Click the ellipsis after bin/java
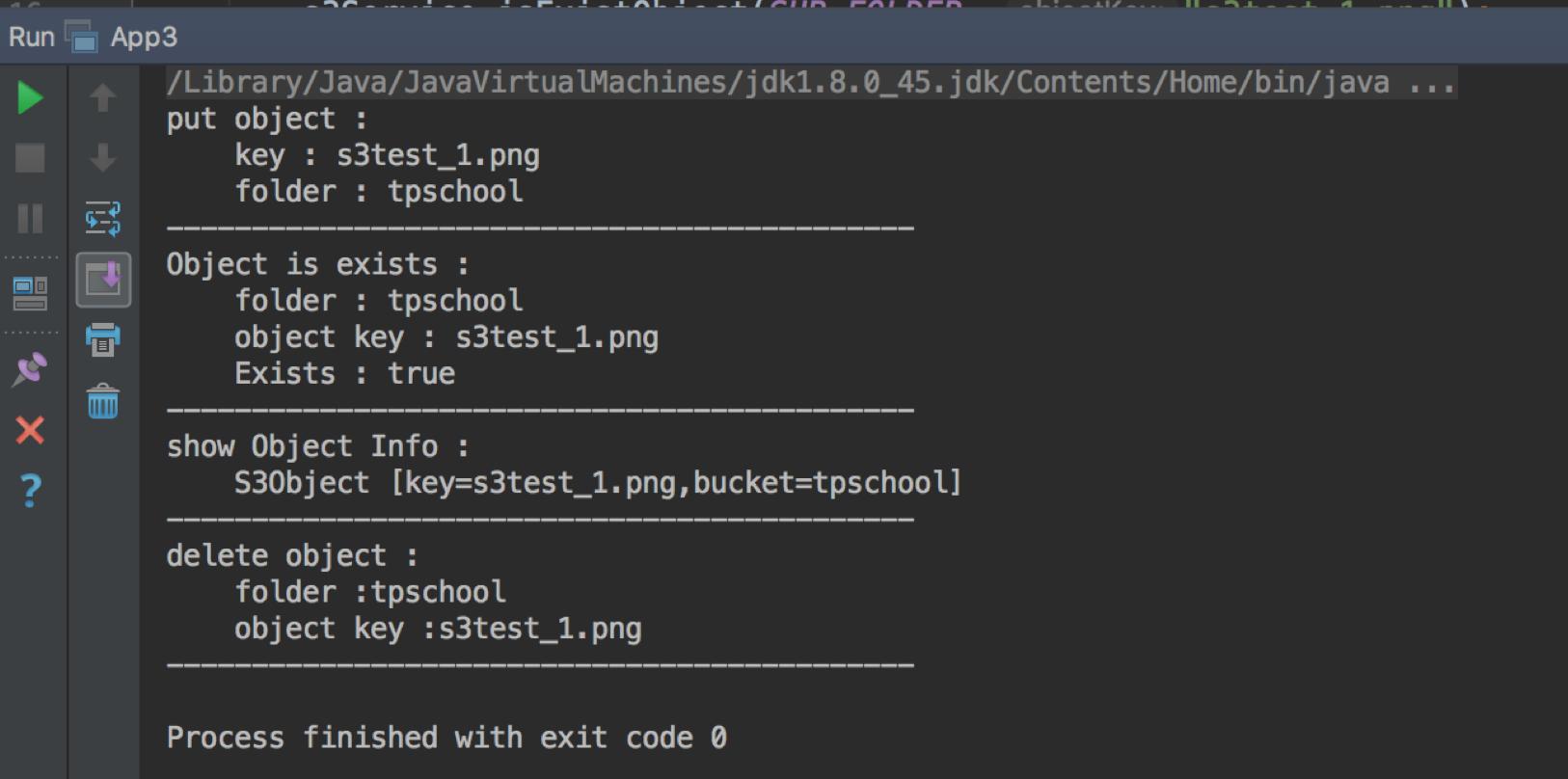 [x=1431, y=84]
